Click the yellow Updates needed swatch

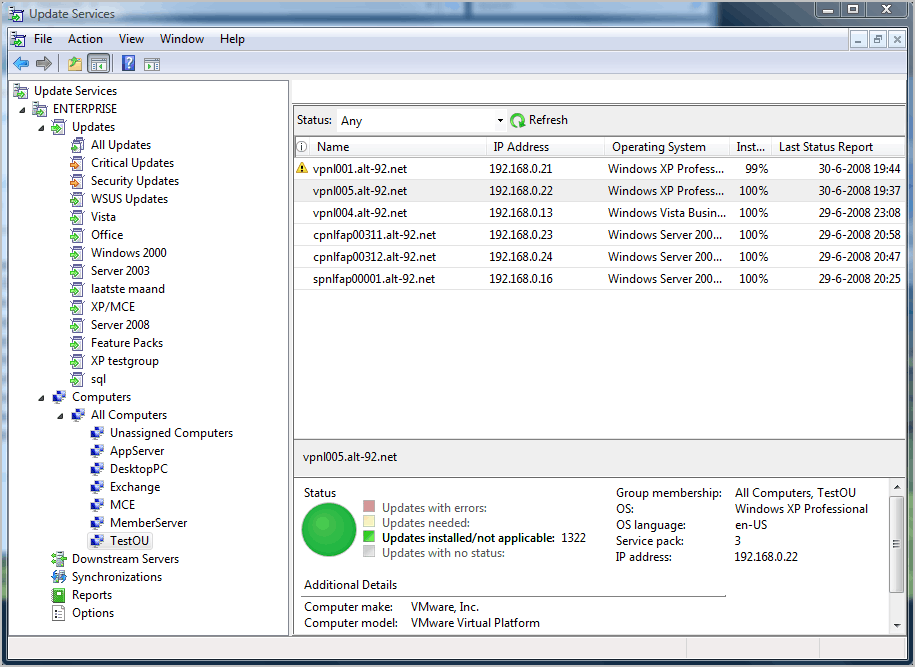[x=369, y=521]
